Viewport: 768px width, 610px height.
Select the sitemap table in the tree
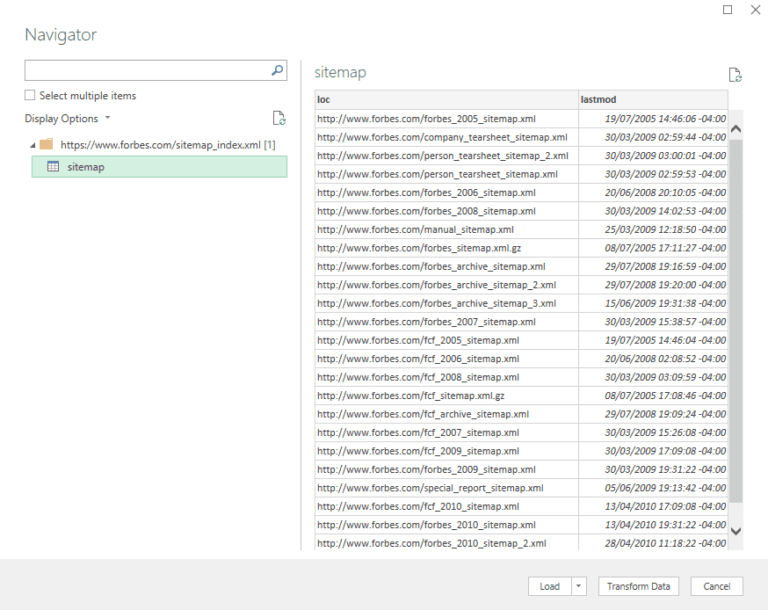[159, 167]
